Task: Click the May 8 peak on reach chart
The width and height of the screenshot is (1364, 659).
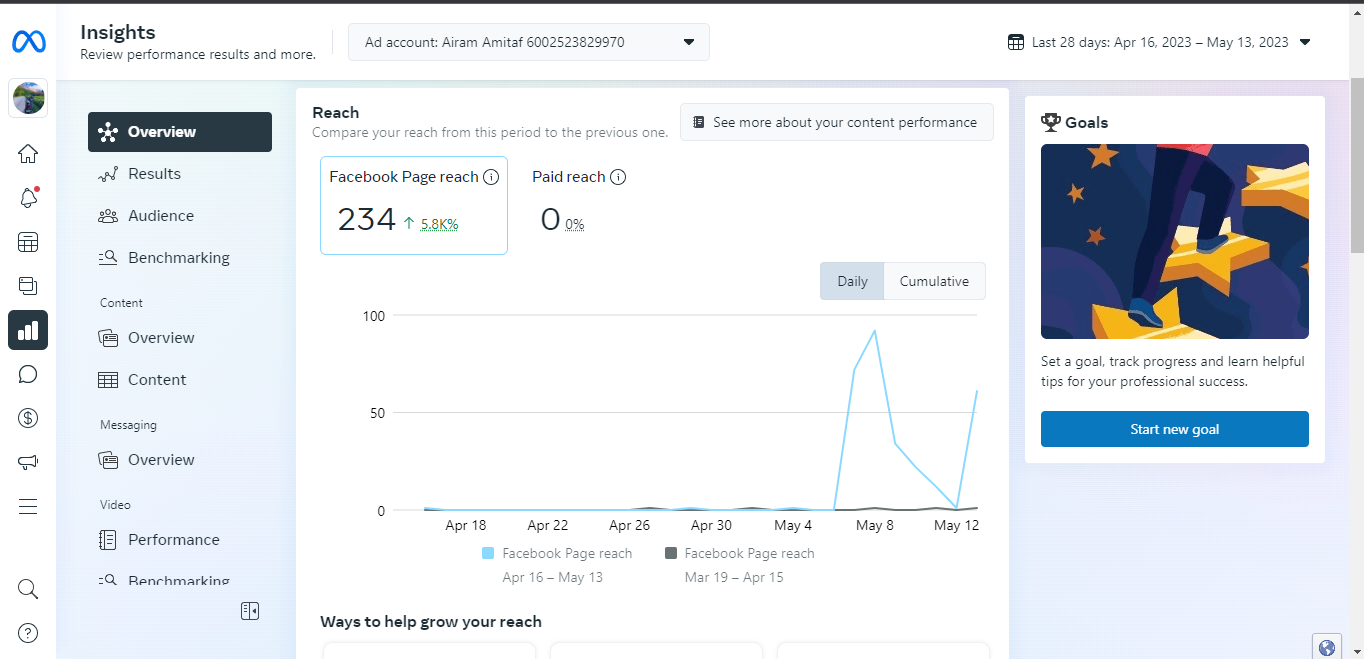Action: click(875, 330)
